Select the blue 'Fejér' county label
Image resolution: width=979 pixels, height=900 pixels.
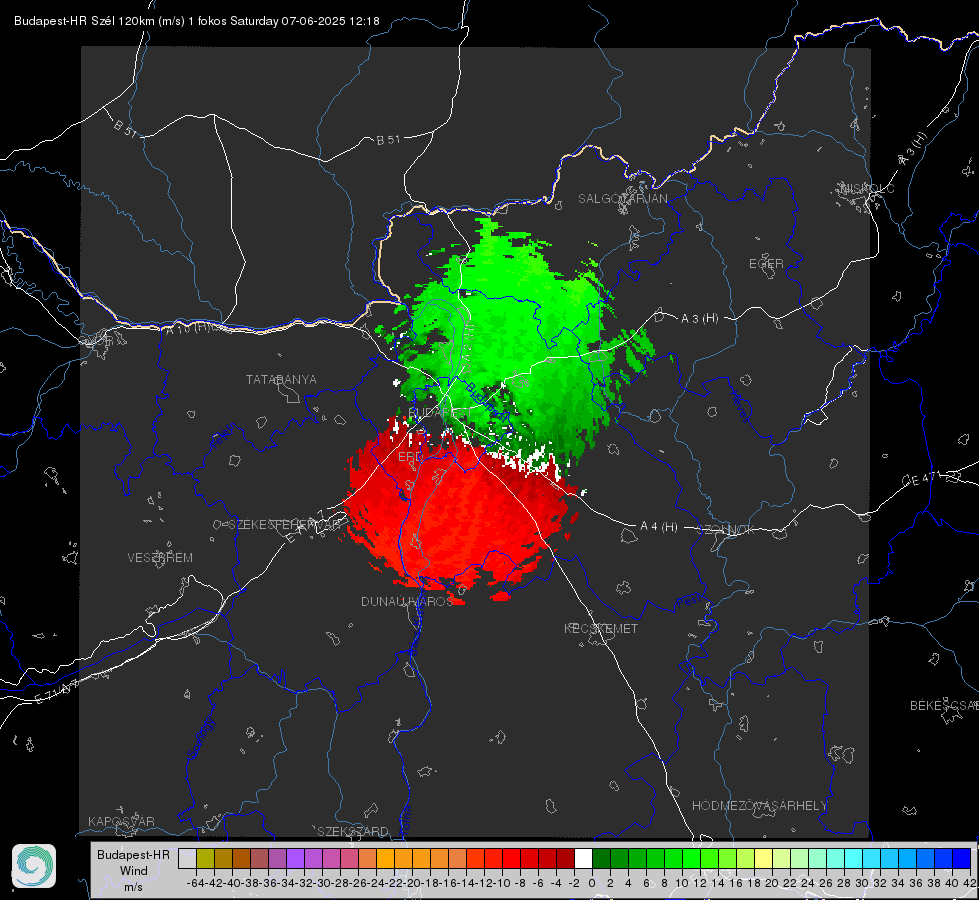click(x=224, y=437)
